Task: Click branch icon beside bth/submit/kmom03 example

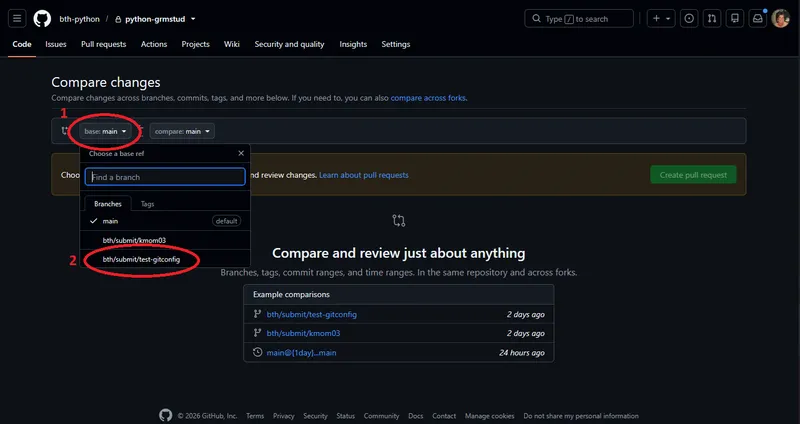Action: point(258,333)
